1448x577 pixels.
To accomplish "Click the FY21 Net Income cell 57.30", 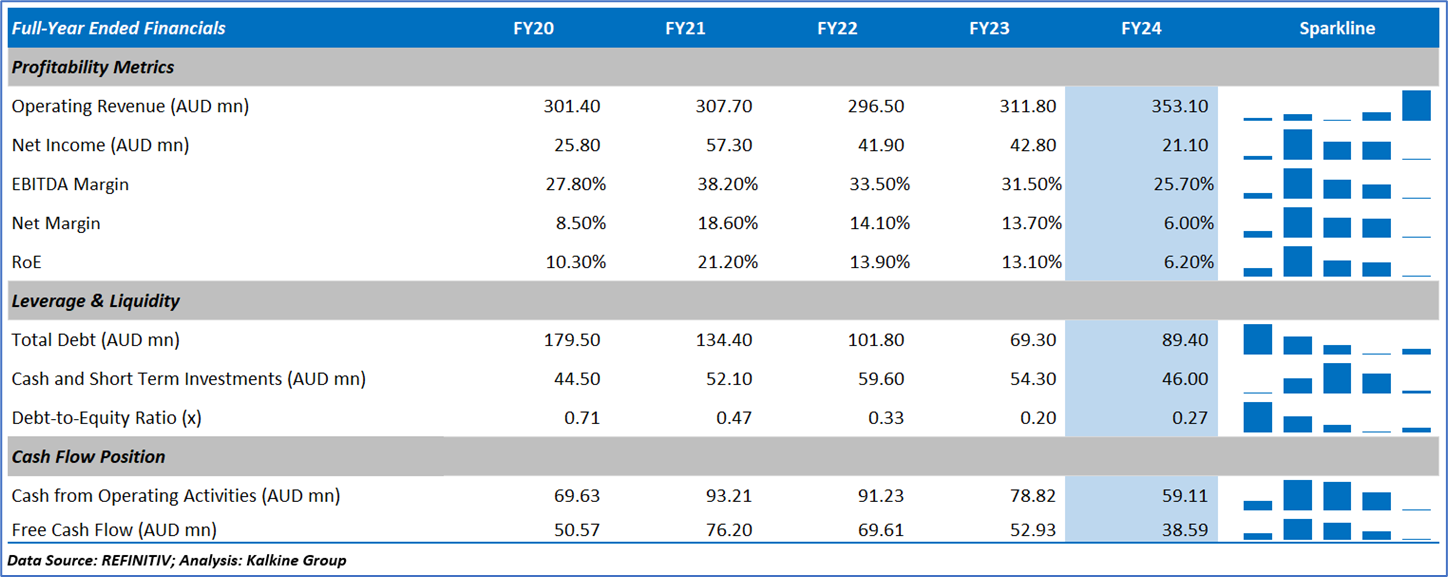I will coord(729,145).
